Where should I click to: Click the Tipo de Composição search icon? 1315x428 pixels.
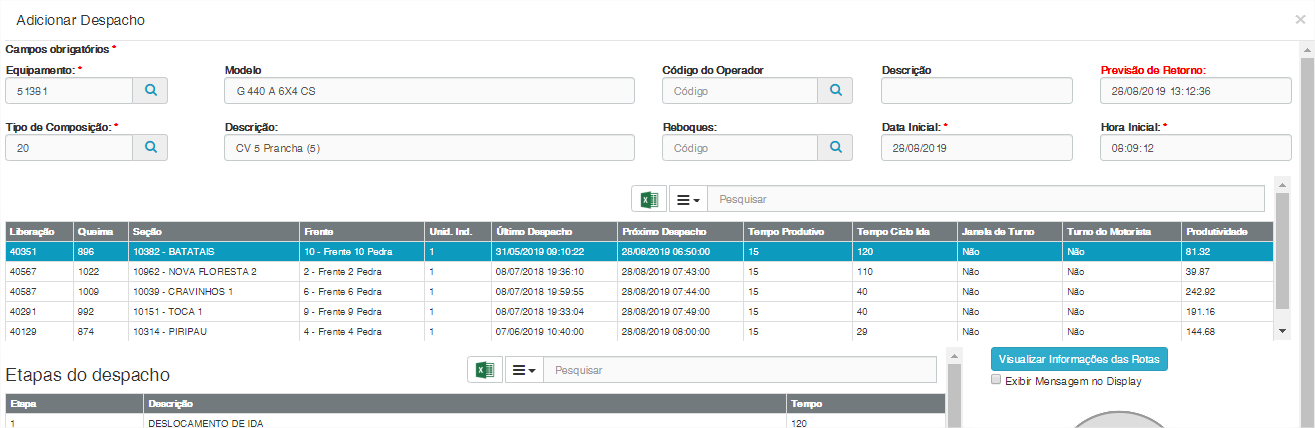151,147
